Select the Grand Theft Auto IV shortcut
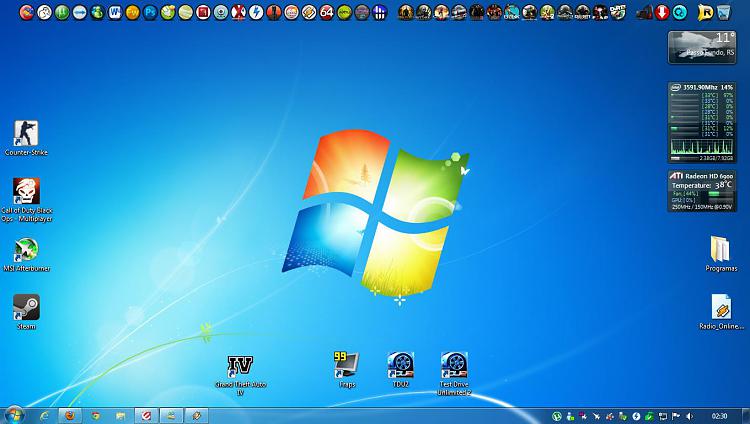 coord(240,375)
